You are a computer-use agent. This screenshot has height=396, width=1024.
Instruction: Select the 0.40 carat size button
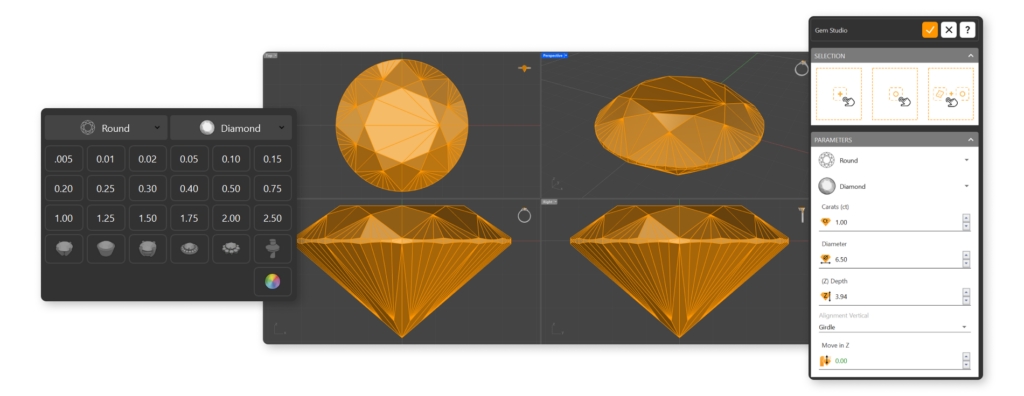pyautogui.click(x=189, y=188)
